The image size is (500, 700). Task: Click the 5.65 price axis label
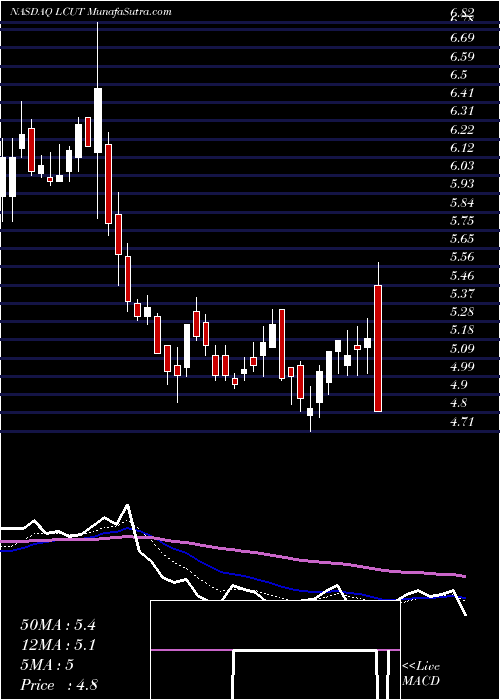(x=462, y=239)
